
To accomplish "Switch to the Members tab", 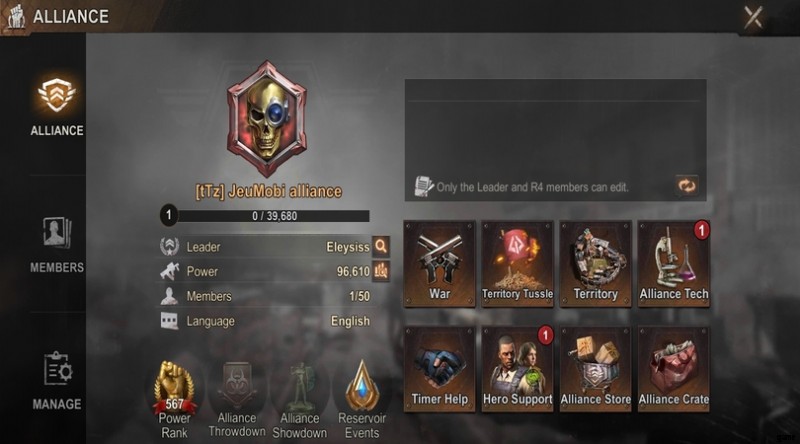I will point(57,245).
